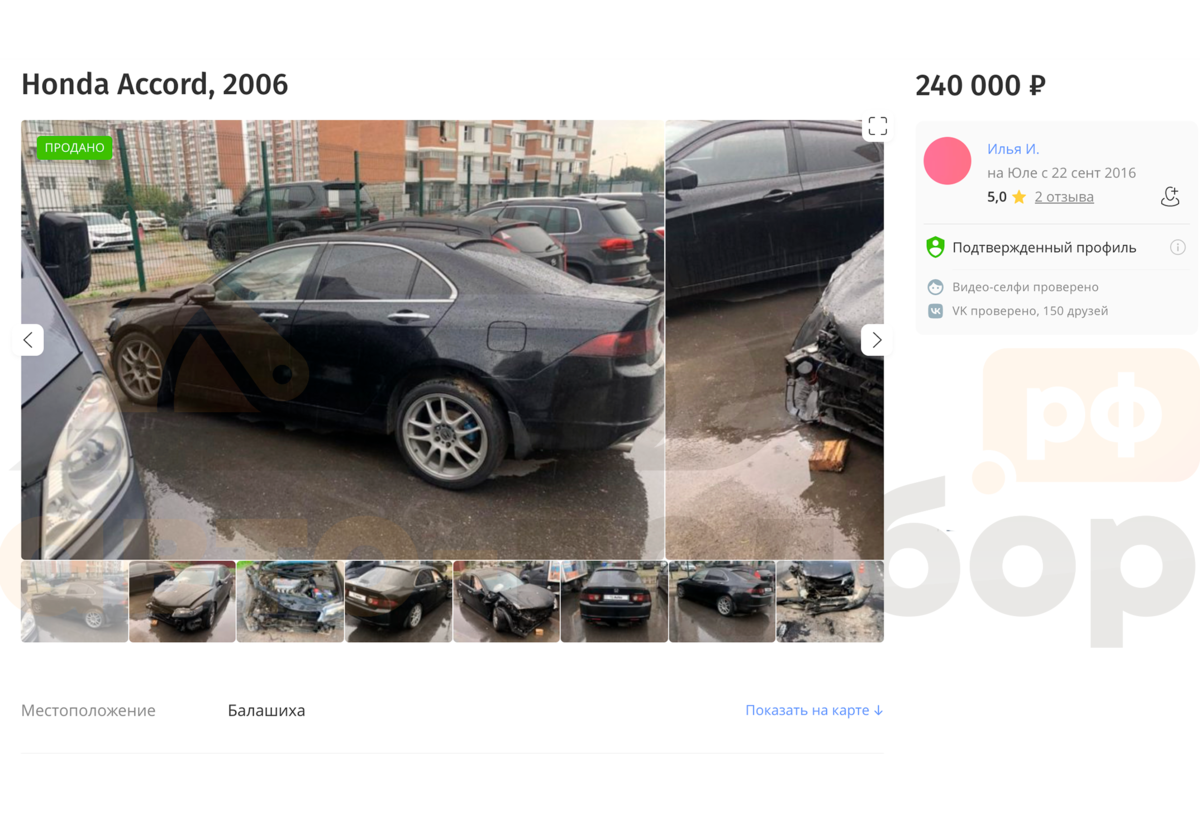Go to next photo arrow
This screenshot has width=1200, height=840.
(876, 340)
